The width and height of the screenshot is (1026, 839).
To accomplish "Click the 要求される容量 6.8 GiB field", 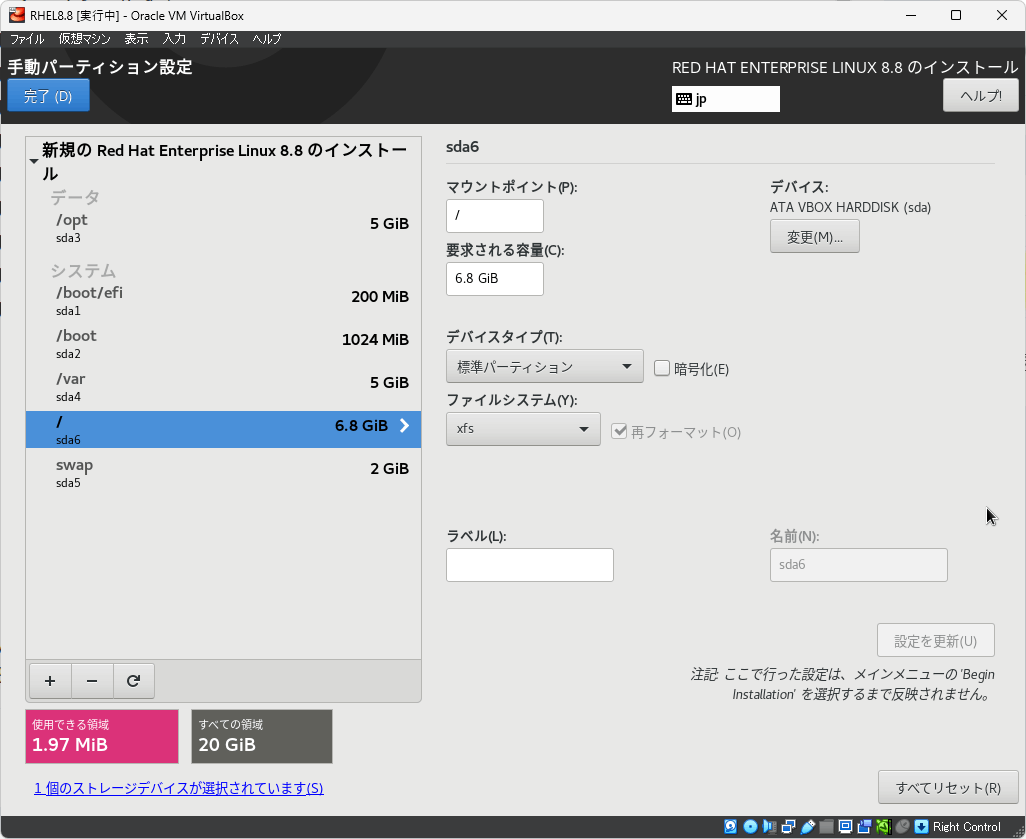I will [x=495, y=279].
